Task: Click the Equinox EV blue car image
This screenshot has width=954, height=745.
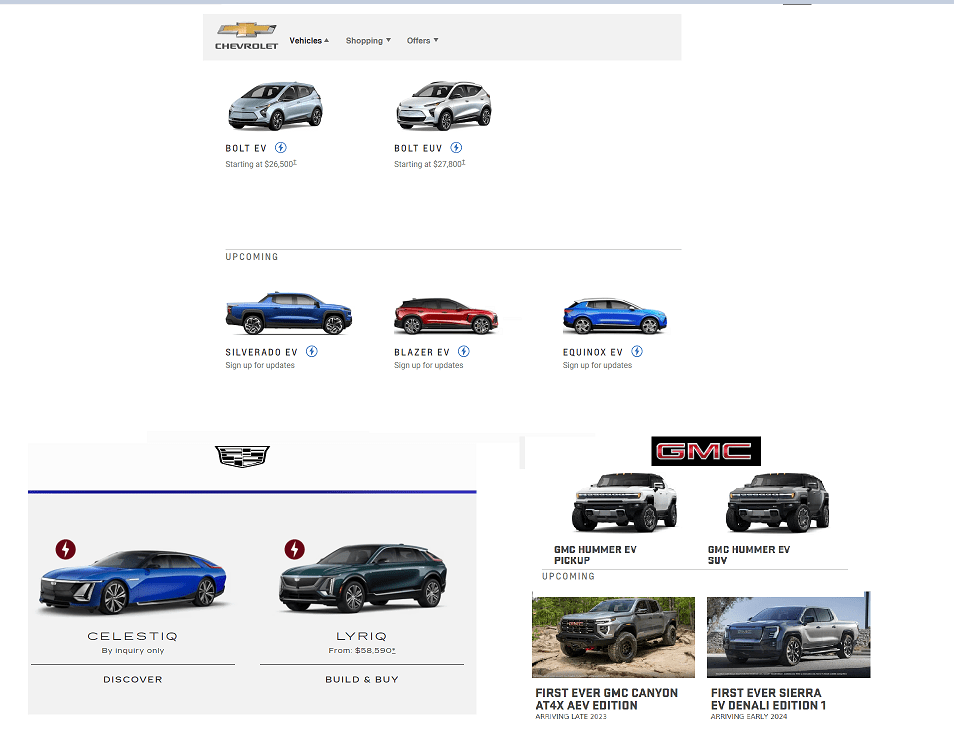Action: pos(615,316)
